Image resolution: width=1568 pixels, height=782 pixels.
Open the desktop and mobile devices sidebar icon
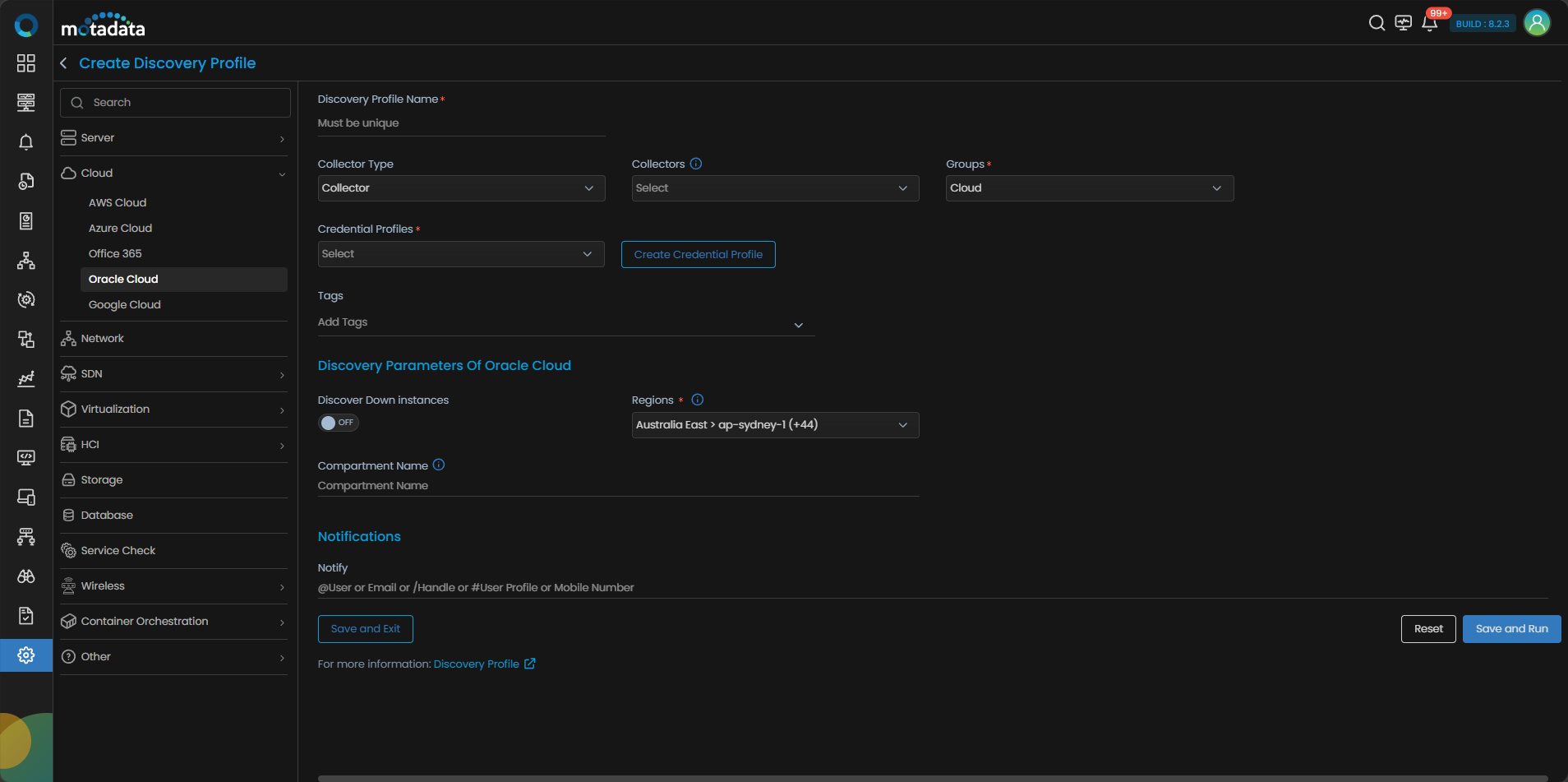coord(26,497)
